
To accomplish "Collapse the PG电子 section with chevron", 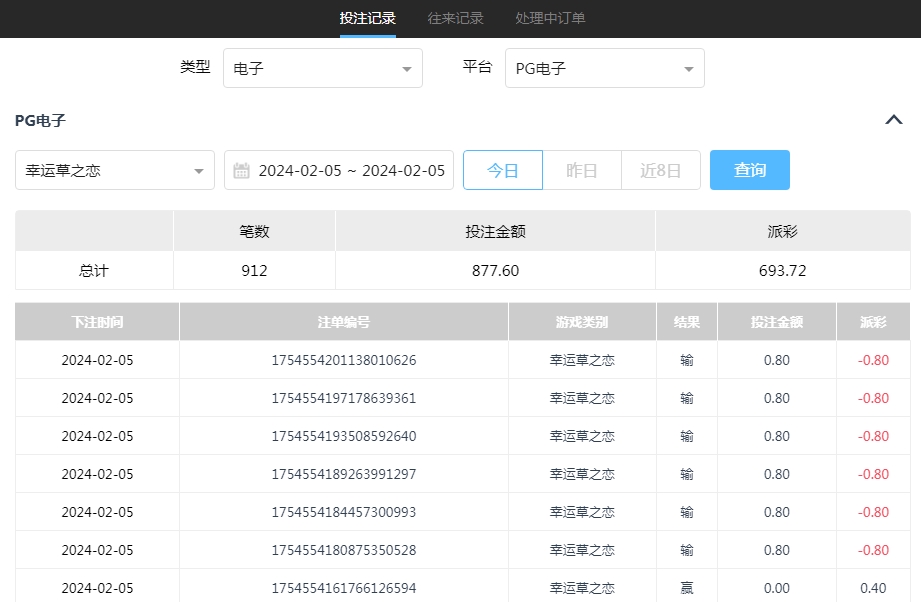I will click(894, 120).
